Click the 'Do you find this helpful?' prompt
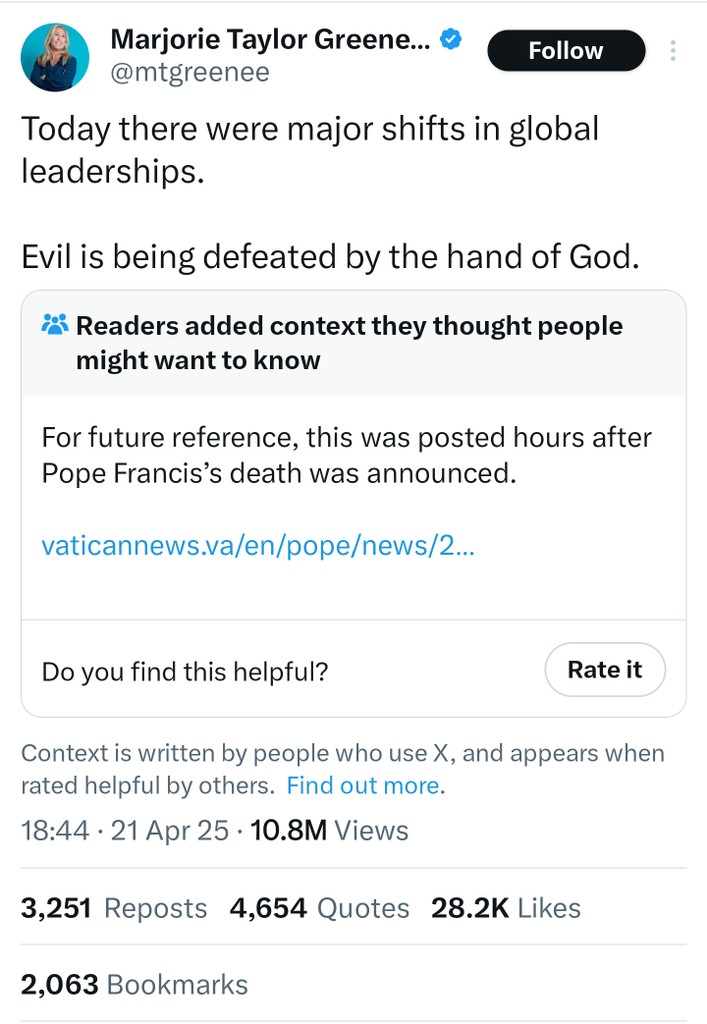Viewport: 707px width, 1024px height. point(185,672)
